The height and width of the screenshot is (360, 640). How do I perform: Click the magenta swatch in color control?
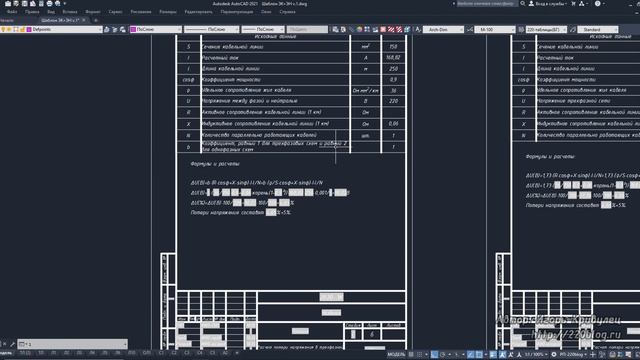(133, 29)
